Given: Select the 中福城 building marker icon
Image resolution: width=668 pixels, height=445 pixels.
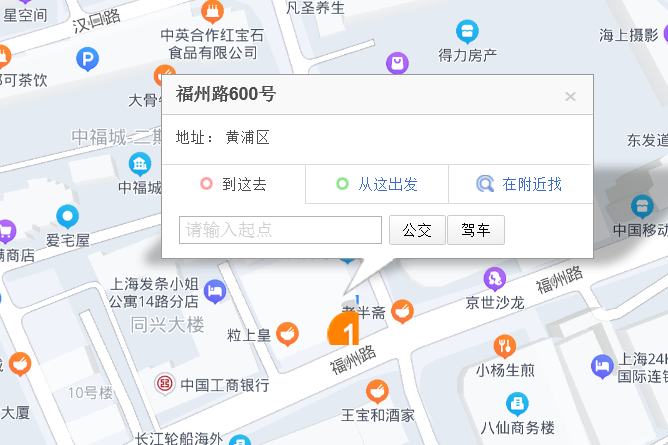Looking at the screenshot, I should tap(140, 164).
